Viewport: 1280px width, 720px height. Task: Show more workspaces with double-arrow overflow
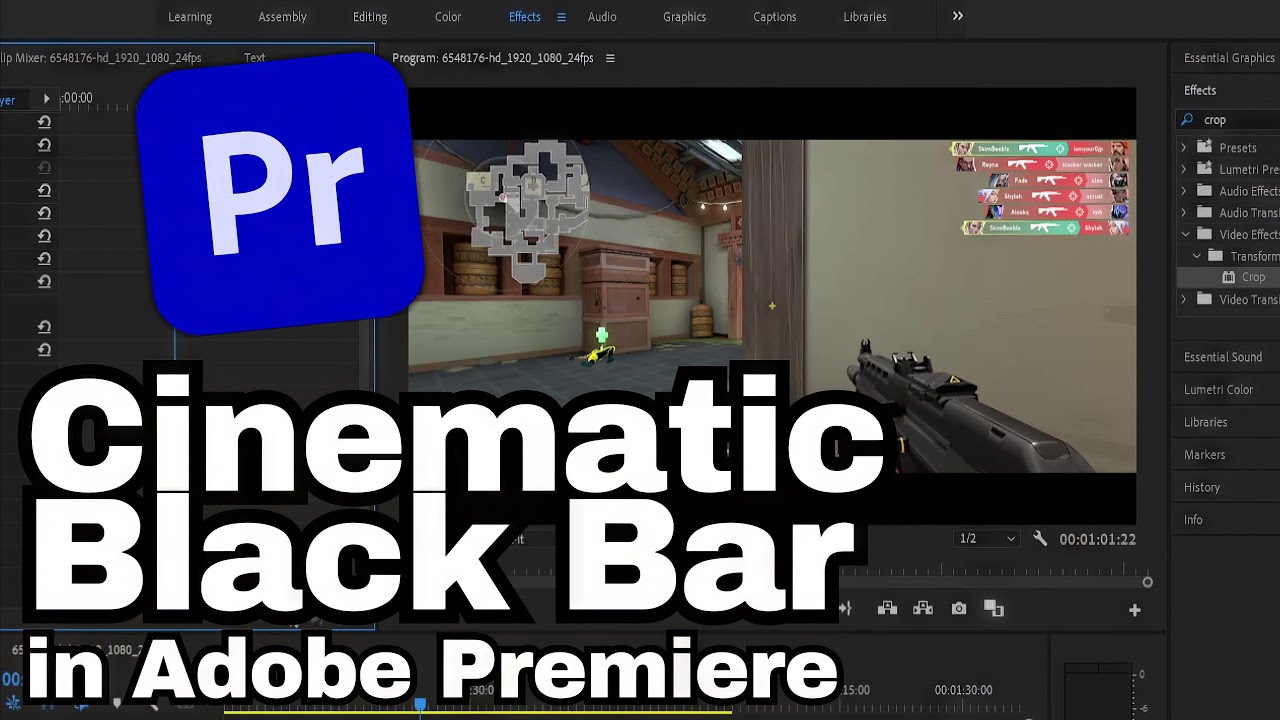pos(958,16)
